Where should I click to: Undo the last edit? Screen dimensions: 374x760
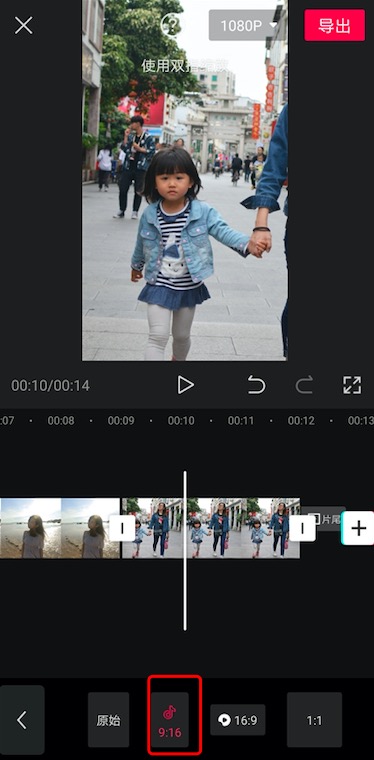[x=256, y=385]
